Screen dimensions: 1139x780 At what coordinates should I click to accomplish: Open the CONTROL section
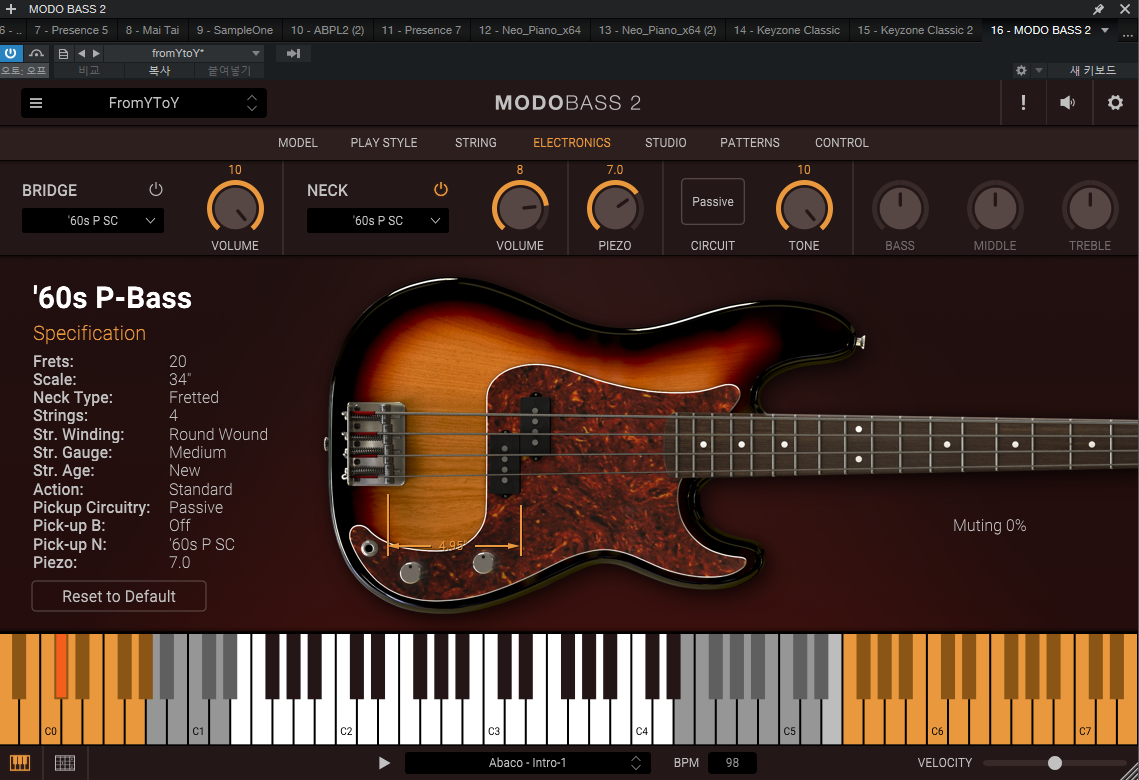click(842, 142)
